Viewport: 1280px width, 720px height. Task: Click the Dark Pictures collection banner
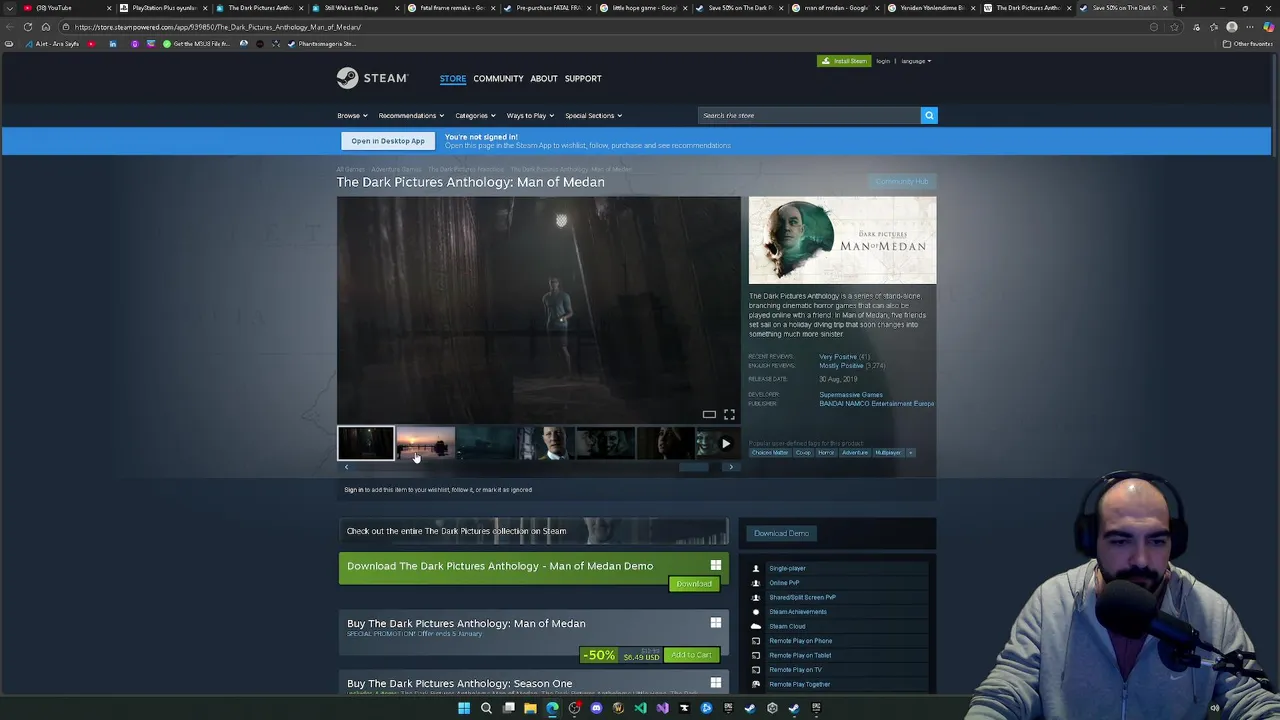pos(533,531)
